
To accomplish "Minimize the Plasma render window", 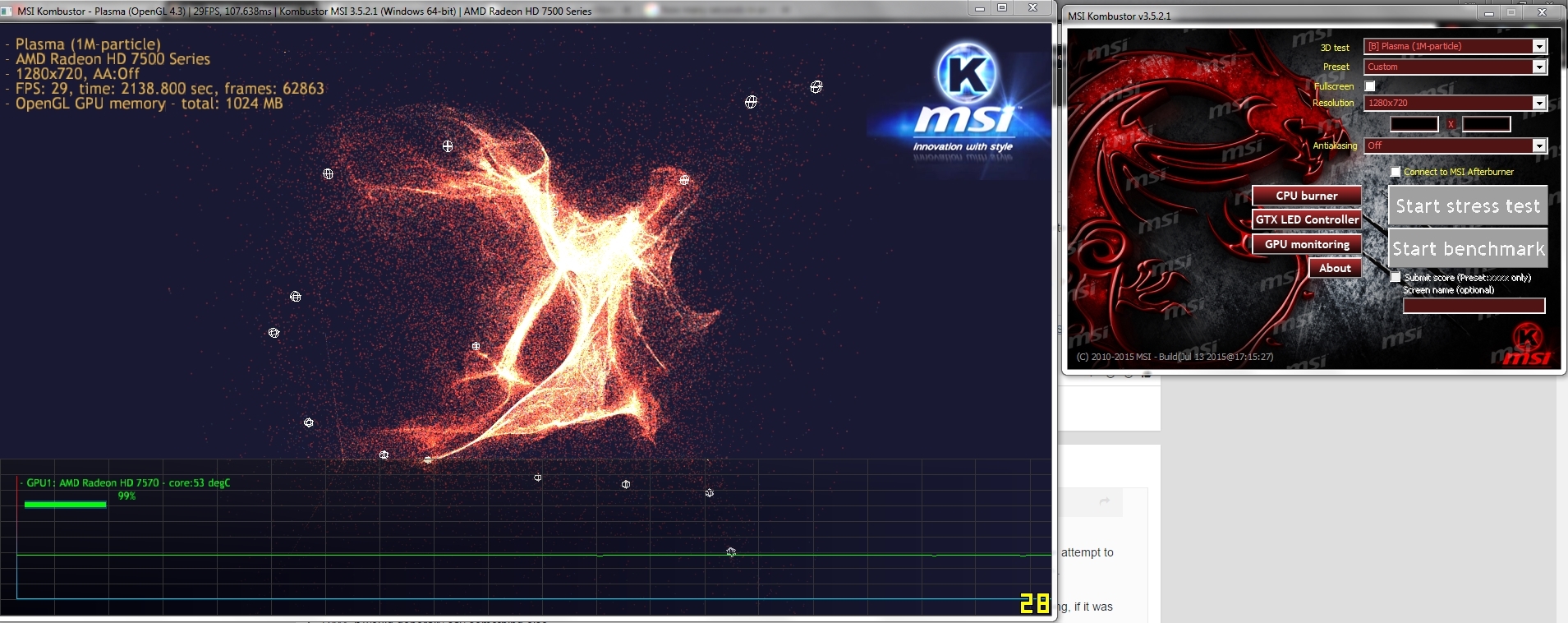I will [x=979, y=8].
